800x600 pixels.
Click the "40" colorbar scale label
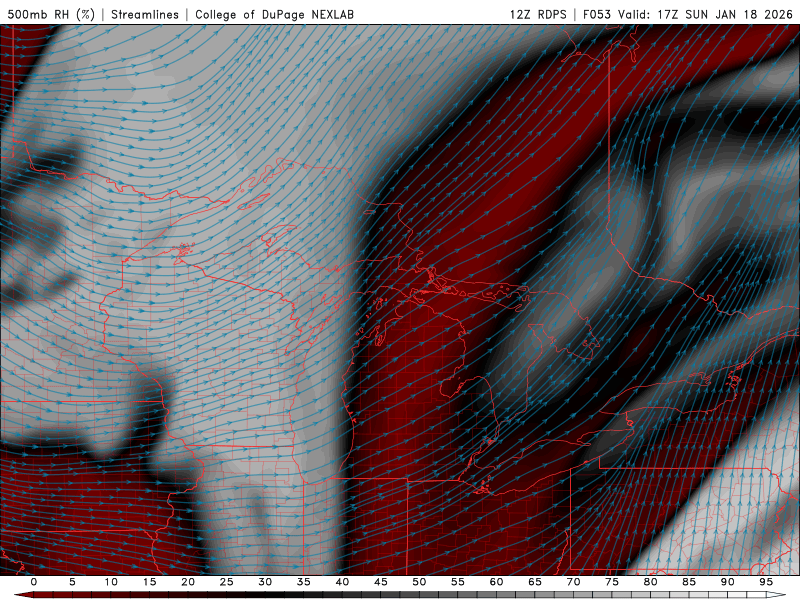(342, 582)
